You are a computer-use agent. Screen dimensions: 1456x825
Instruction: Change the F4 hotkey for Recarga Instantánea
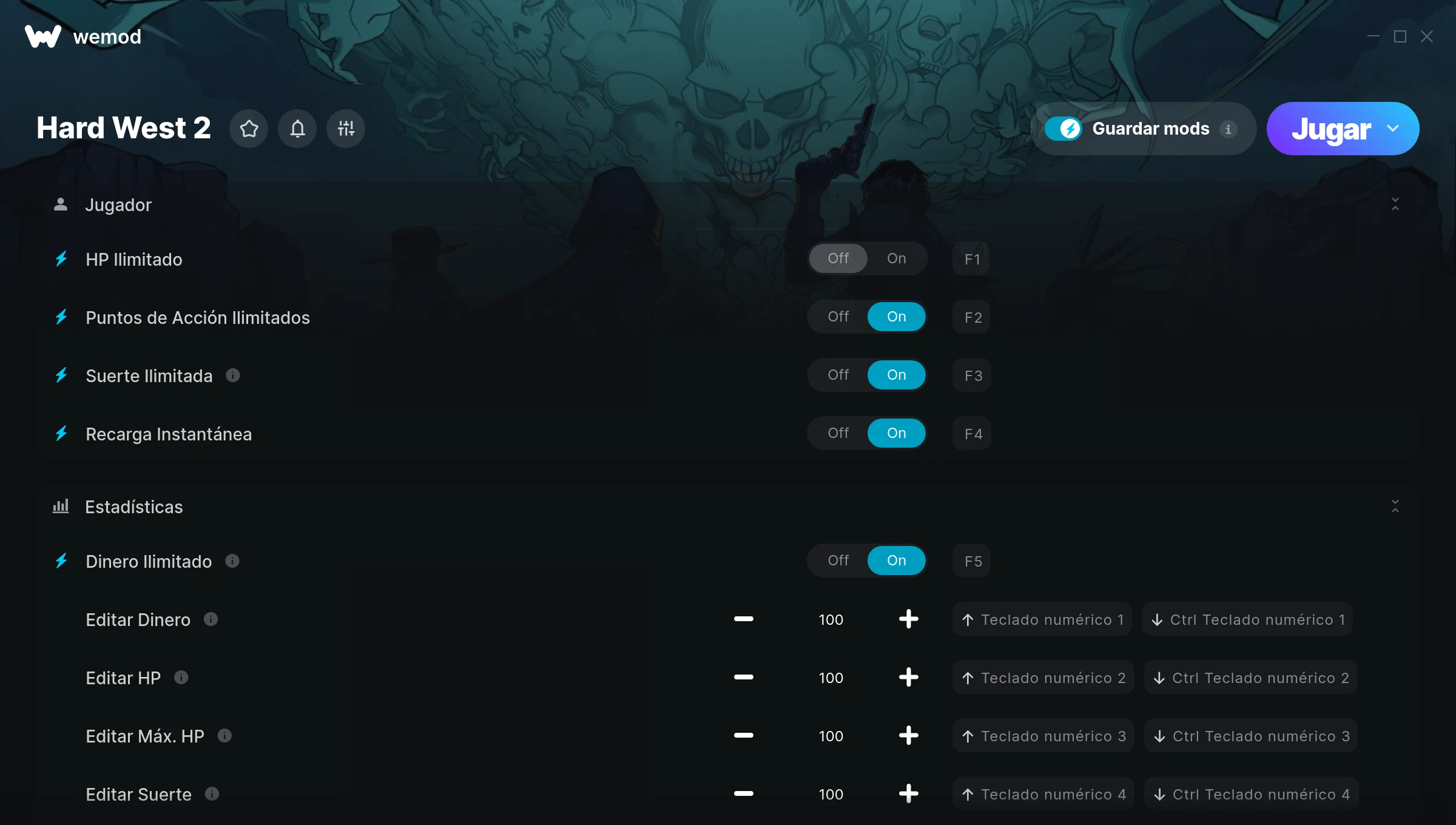tap(972, 433)
